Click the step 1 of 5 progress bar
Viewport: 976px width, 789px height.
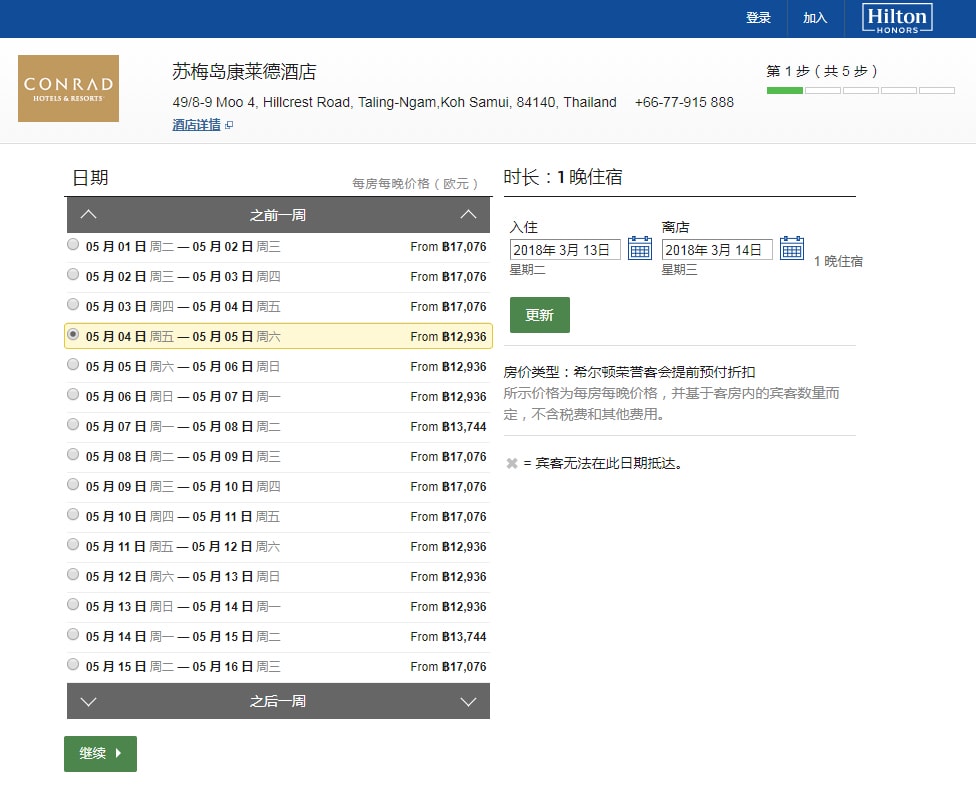861,91
